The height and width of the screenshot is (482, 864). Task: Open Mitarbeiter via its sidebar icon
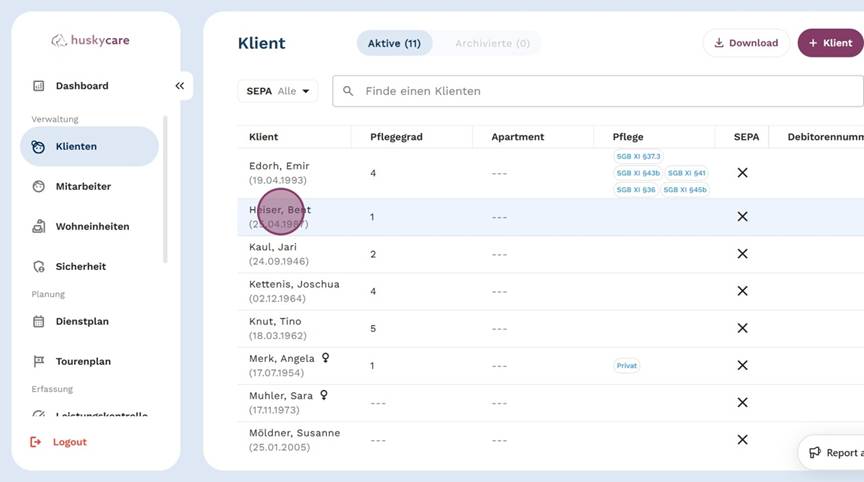pyautogui.click(x=38, y=186)
